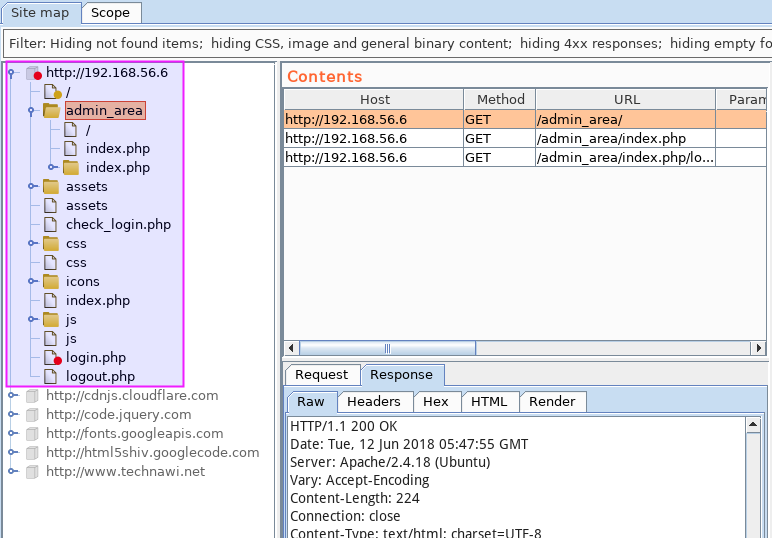Expand the index.php folder under admin_area
772x538 pixels.
tap(52, 167)
